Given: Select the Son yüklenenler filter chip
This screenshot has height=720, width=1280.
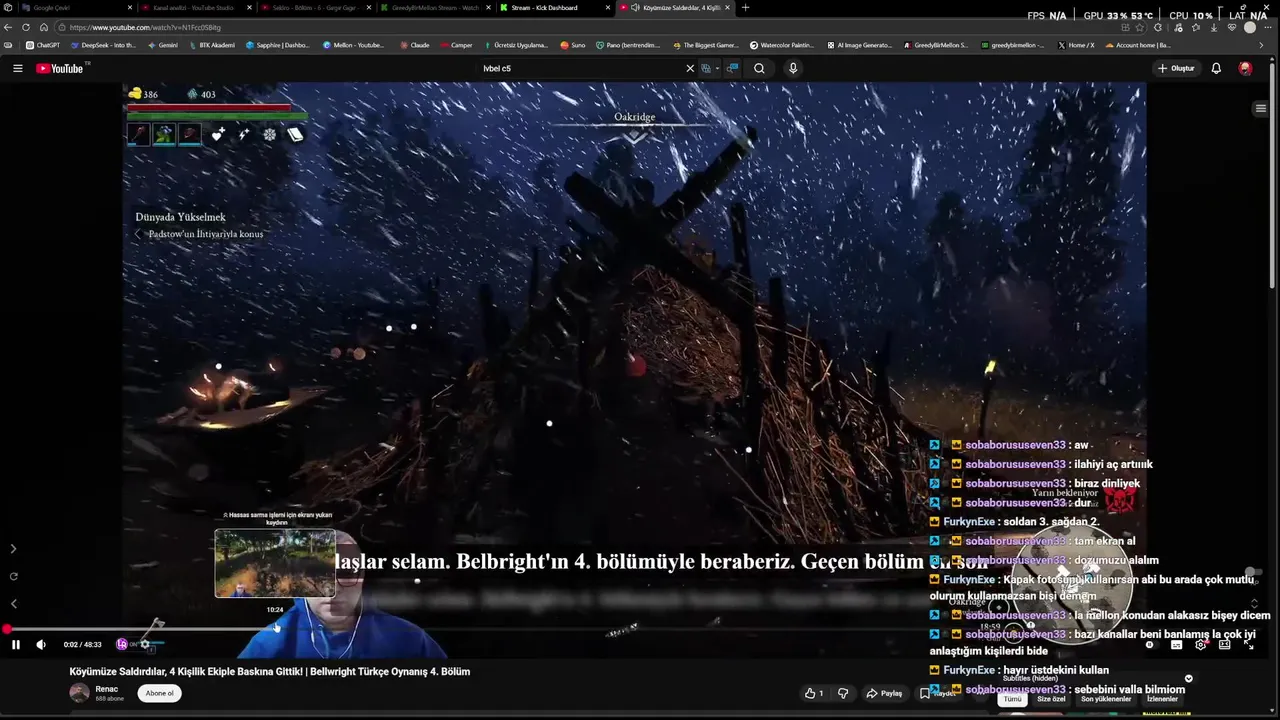Looking at the screenshot, I should 1106,699.
